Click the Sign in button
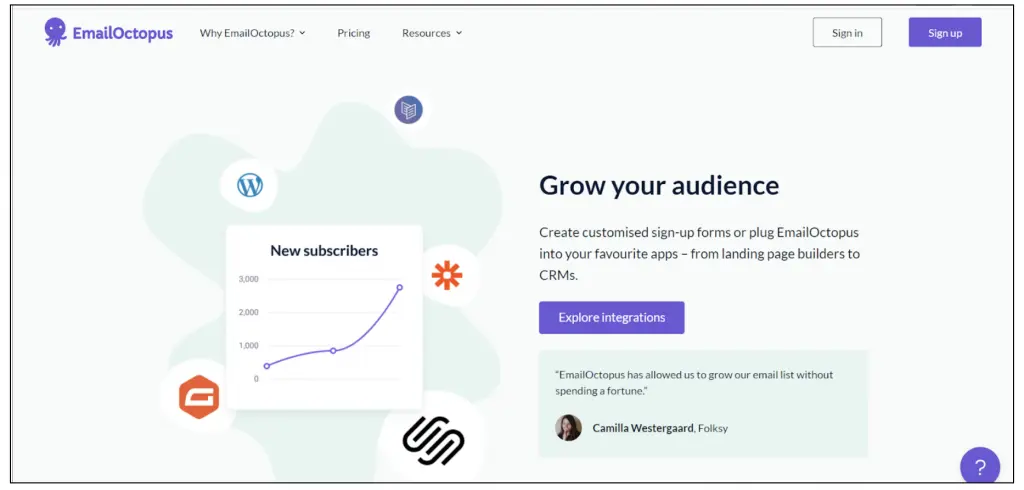The width and height of the screenshot is (1024, 490). click(x=847, y=33)
